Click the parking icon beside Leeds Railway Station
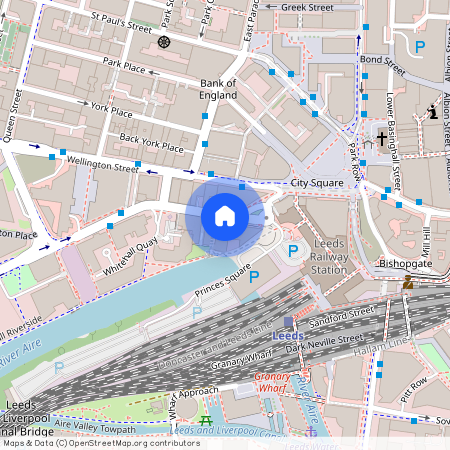 [293, 251]
